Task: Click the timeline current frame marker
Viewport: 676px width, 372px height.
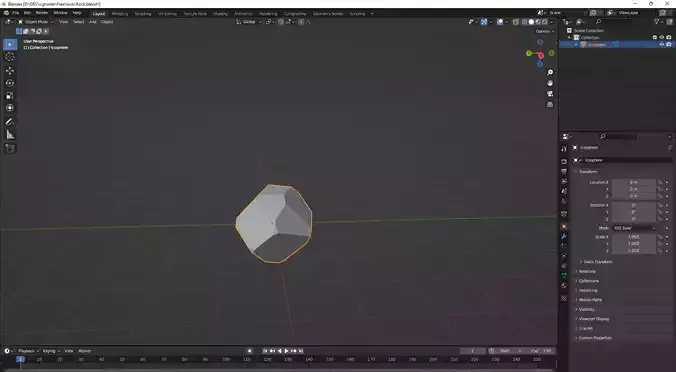Action: 20,359
